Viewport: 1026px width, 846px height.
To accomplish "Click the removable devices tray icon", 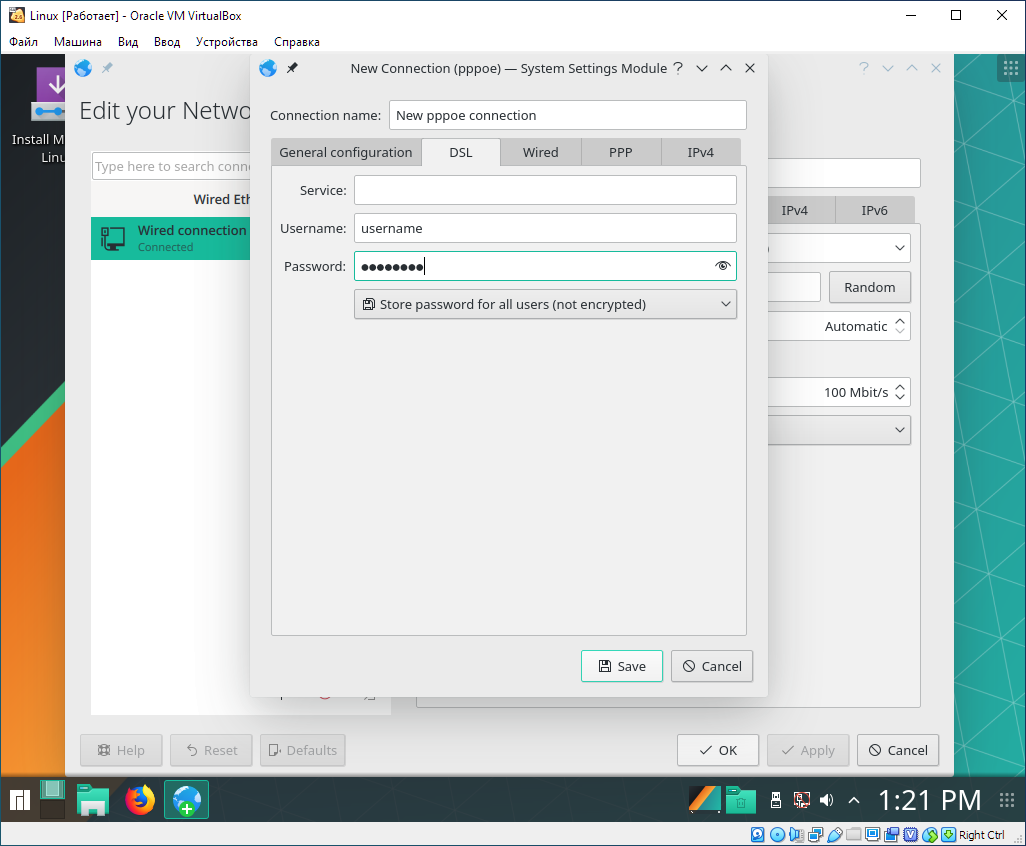I will 775,800.
